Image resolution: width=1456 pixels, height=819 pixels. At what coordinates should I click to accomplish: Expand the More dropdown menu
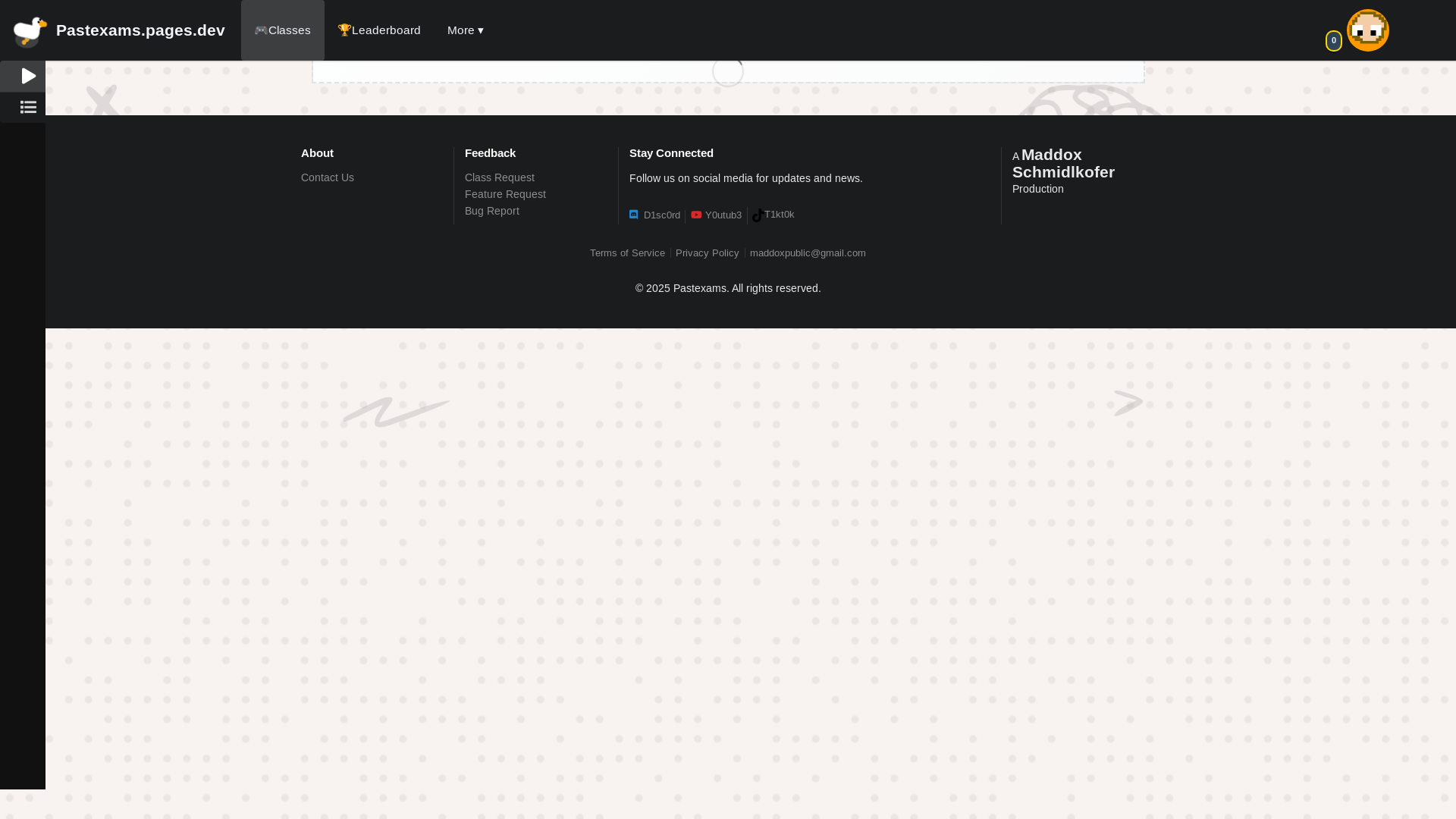466,30
